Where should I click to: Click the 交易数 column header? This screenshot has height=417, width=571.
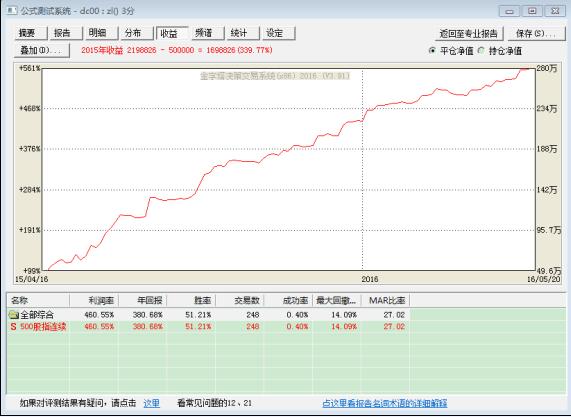click(240, 301)
